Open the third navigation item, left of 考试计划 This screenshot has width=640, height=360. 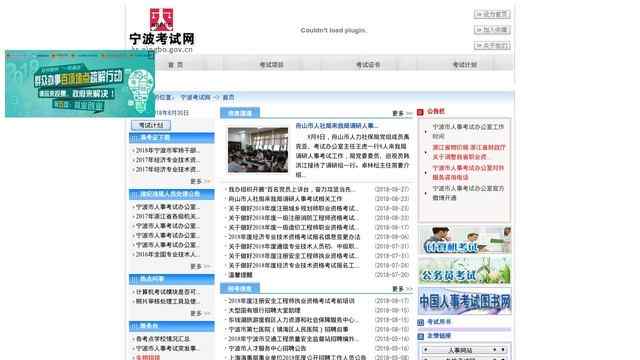368,64
